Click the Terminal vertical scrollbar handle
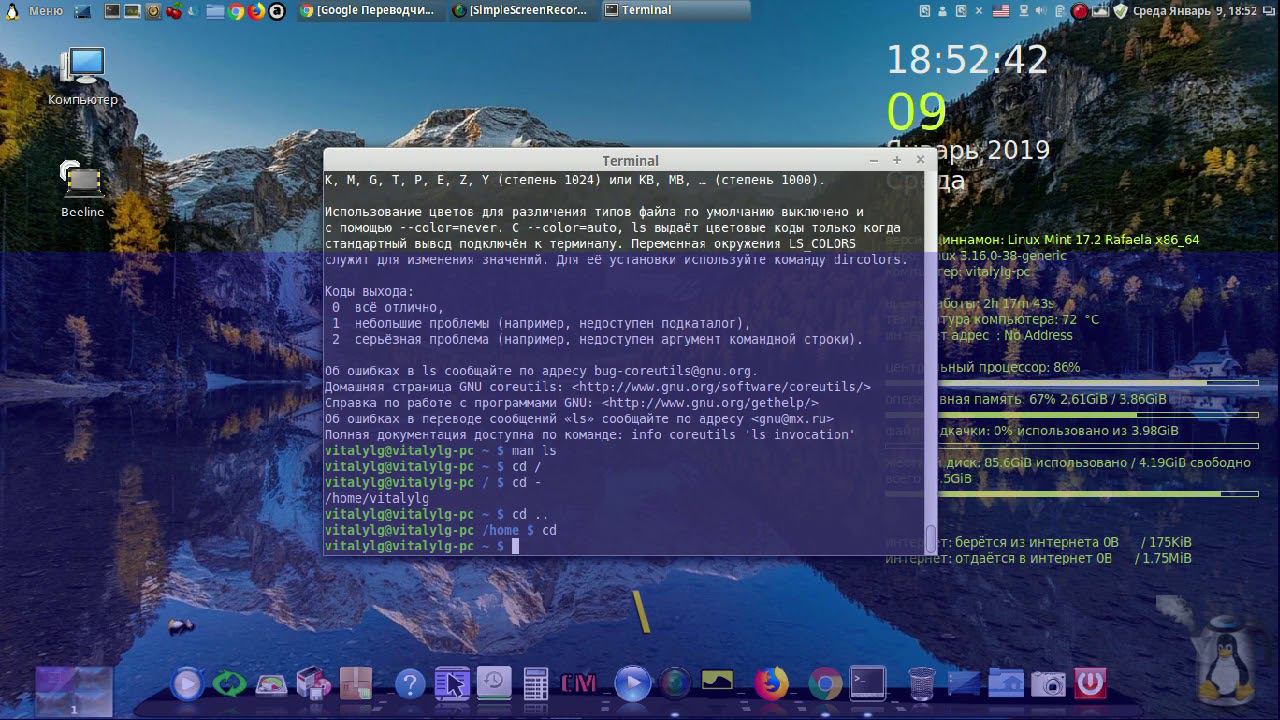 (x=931, y=539)
